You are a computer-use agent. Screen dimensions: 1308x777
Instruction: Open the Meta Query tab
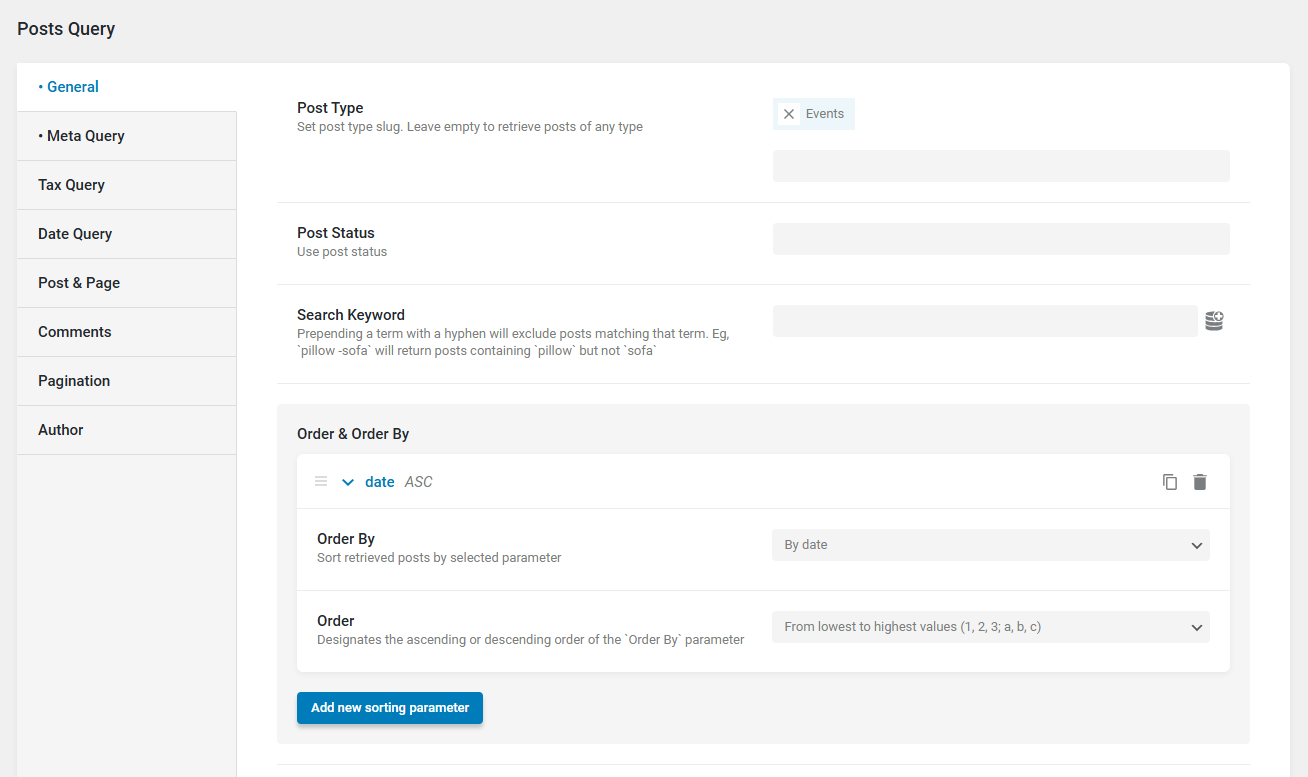[86, 136]
